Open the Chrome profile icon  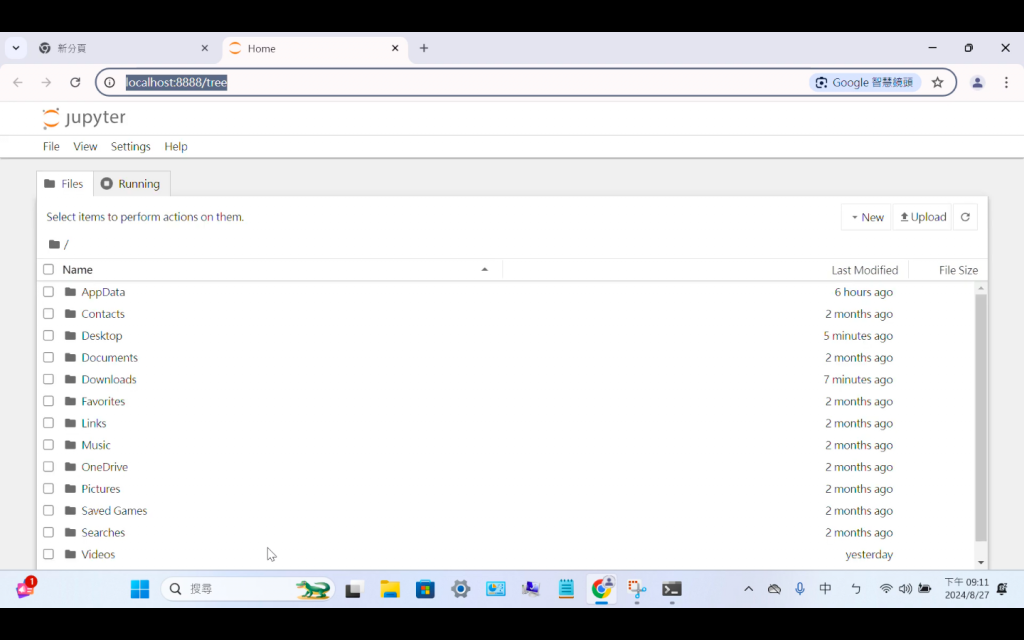(x=977, y=82)
